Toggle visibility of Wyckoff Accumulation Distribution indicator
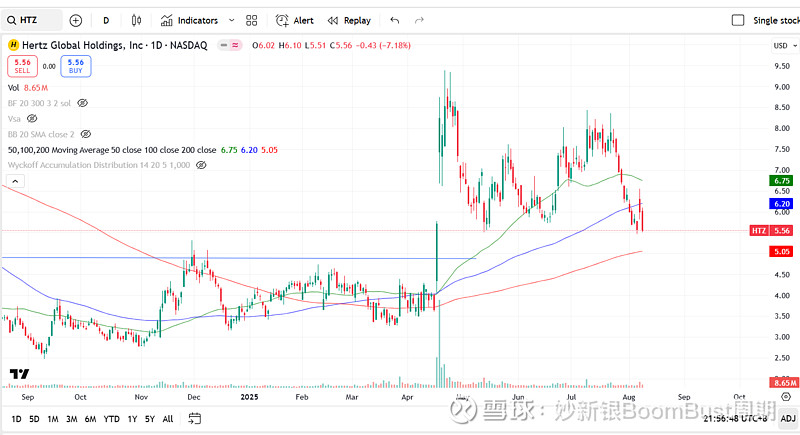The width and height of the screenshot is (800, 435). (x=201, y=165)
